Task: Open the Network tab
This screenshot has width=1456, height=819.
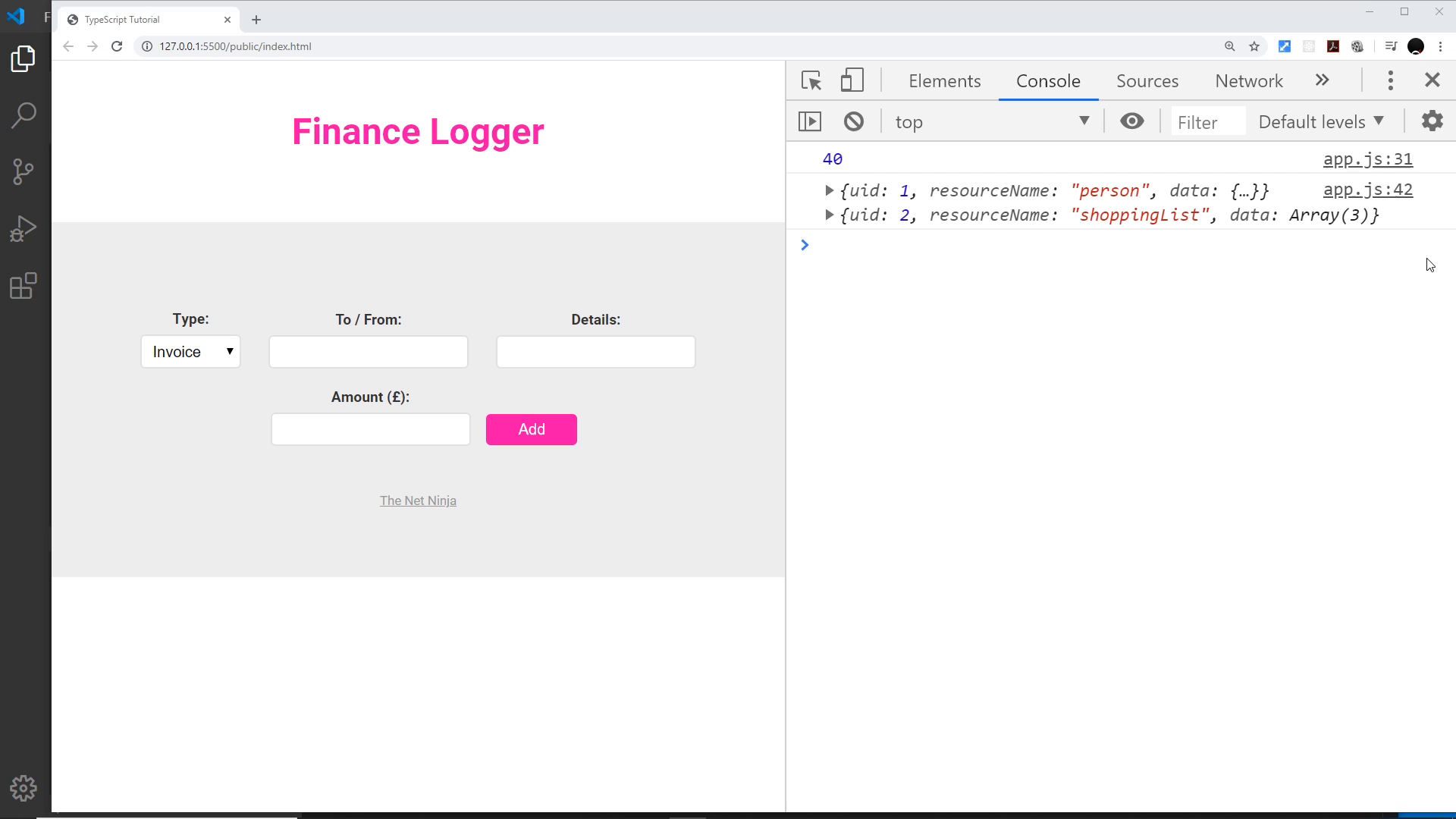Action: point(1249,81)
